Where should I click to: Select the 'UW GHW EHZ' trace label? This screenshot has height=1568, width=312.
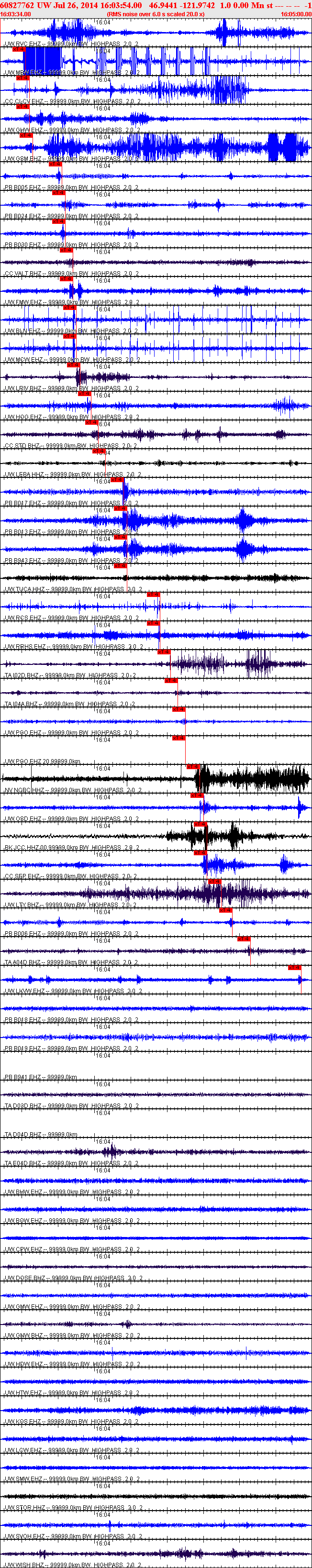(72, 130)
